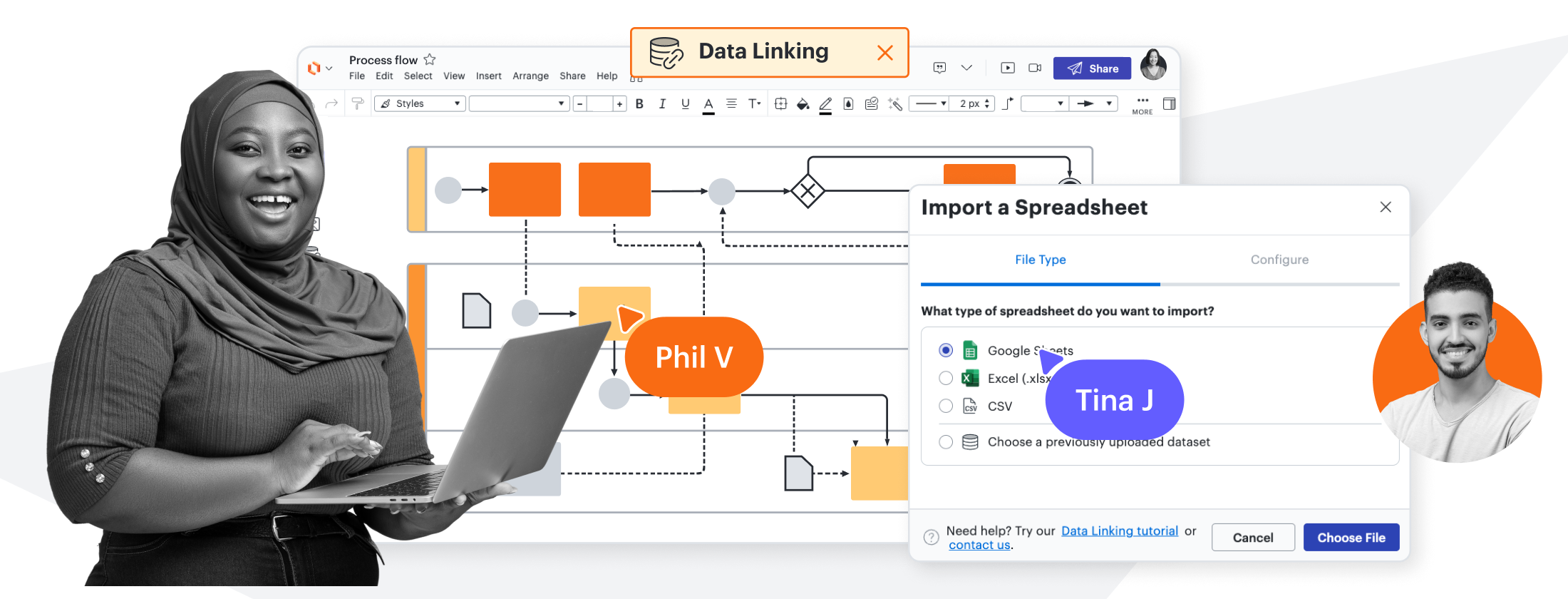
Task: Open the Styles dropdown
Action: tap(420, 104)
